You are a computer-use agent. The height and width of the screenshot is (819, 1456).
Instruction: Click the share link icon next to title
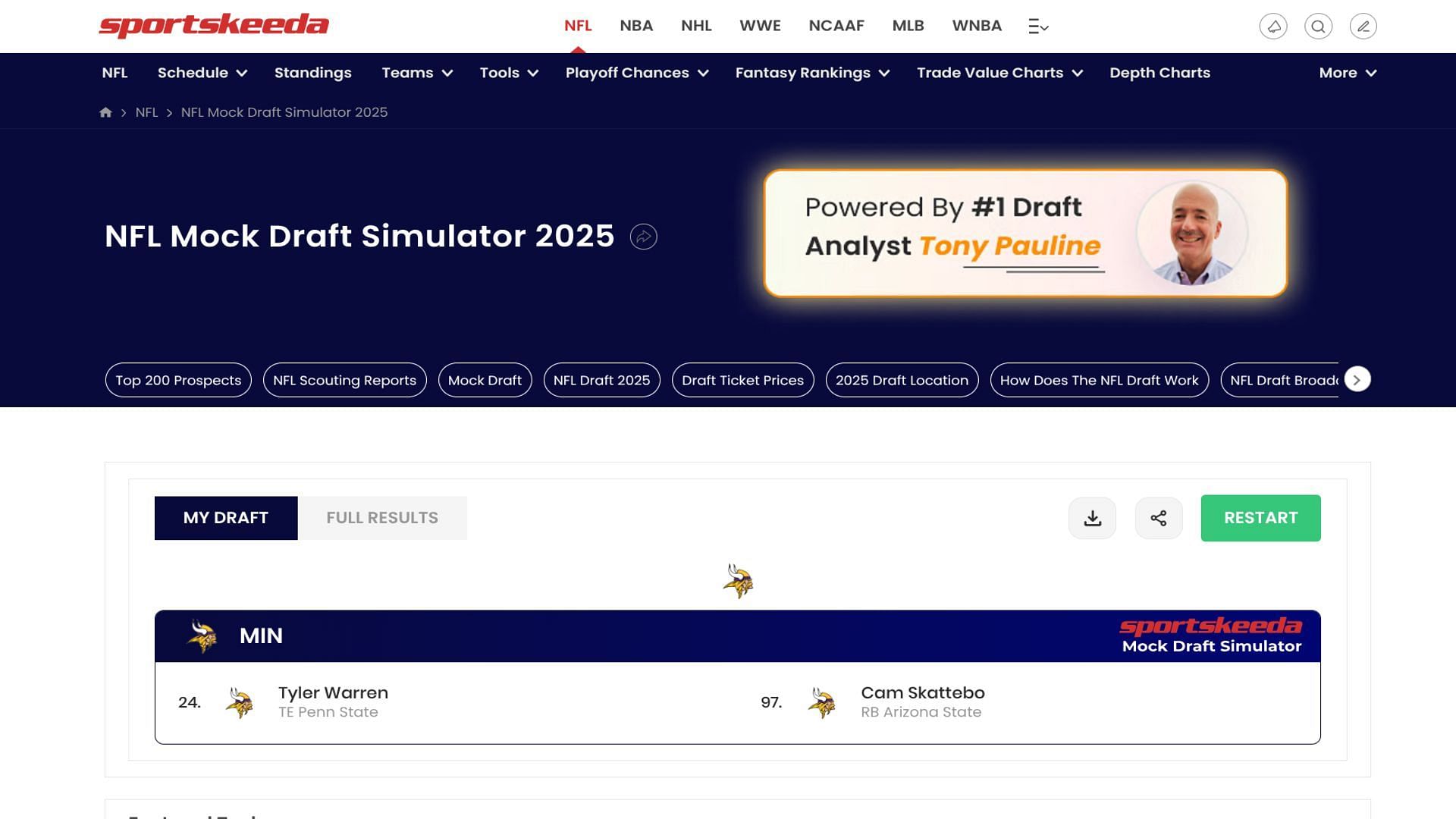click(x=644, y=237)
